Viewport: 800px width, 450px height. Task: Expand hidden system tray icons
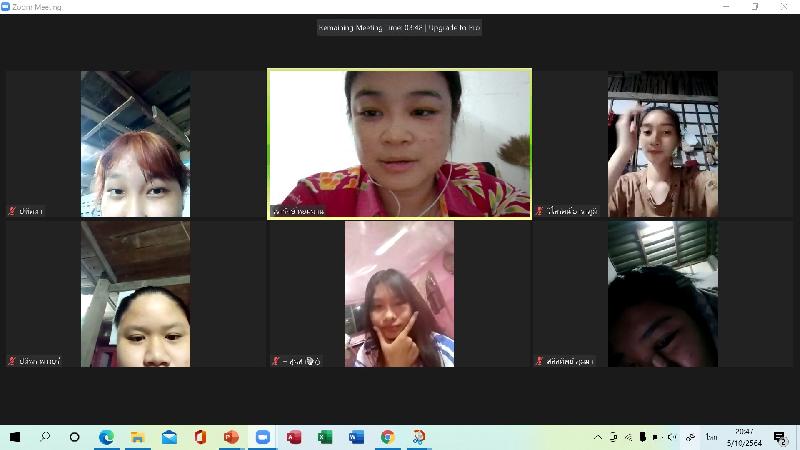[x=598, y=437]
